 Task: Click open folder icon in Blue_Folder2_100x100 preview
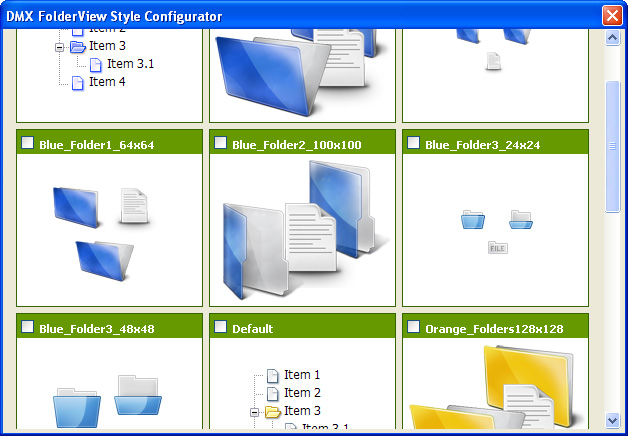point(256,251)
